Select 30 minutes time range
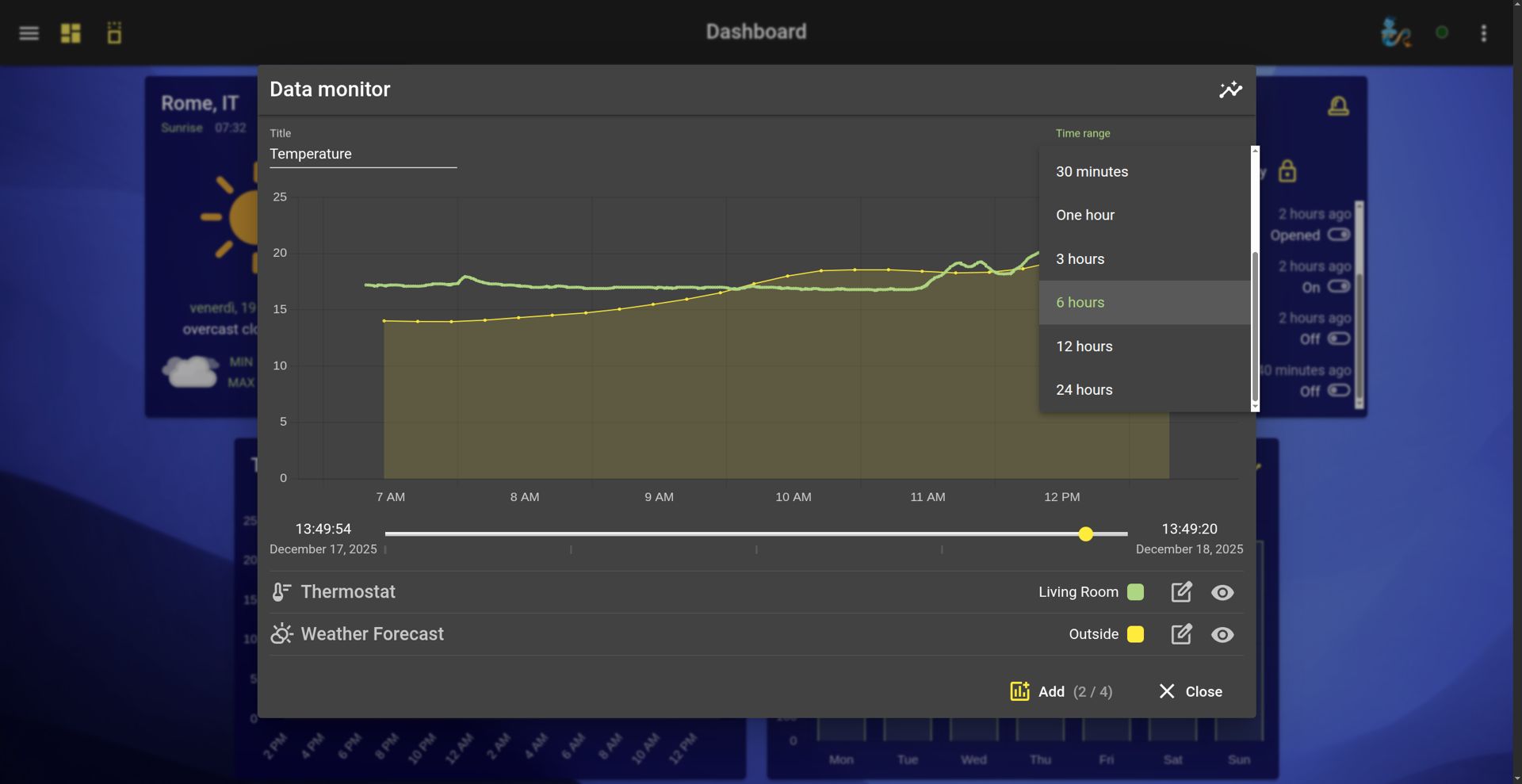 (x=1092, y=172)
